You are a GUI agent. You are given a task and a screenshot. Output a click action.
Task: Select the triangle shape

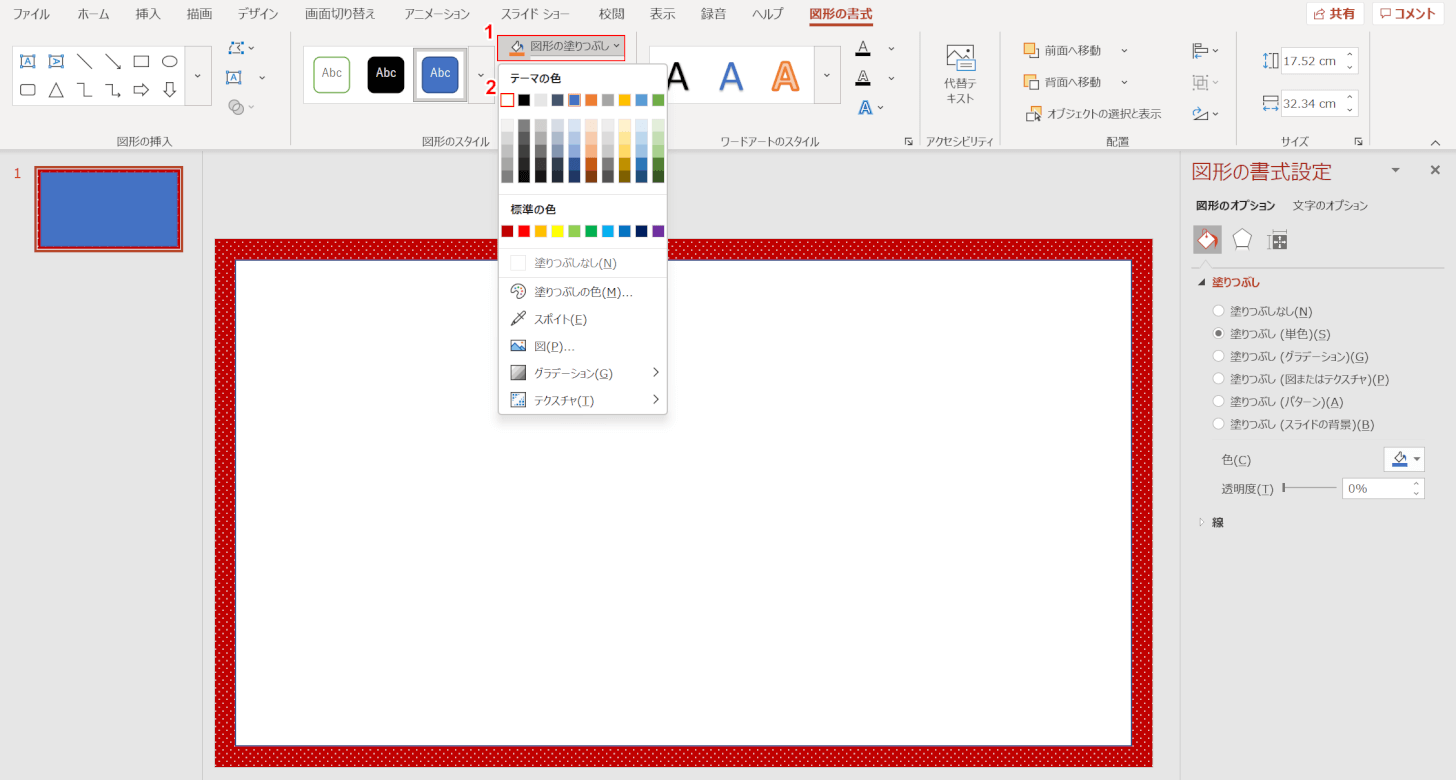coord(56,90)
